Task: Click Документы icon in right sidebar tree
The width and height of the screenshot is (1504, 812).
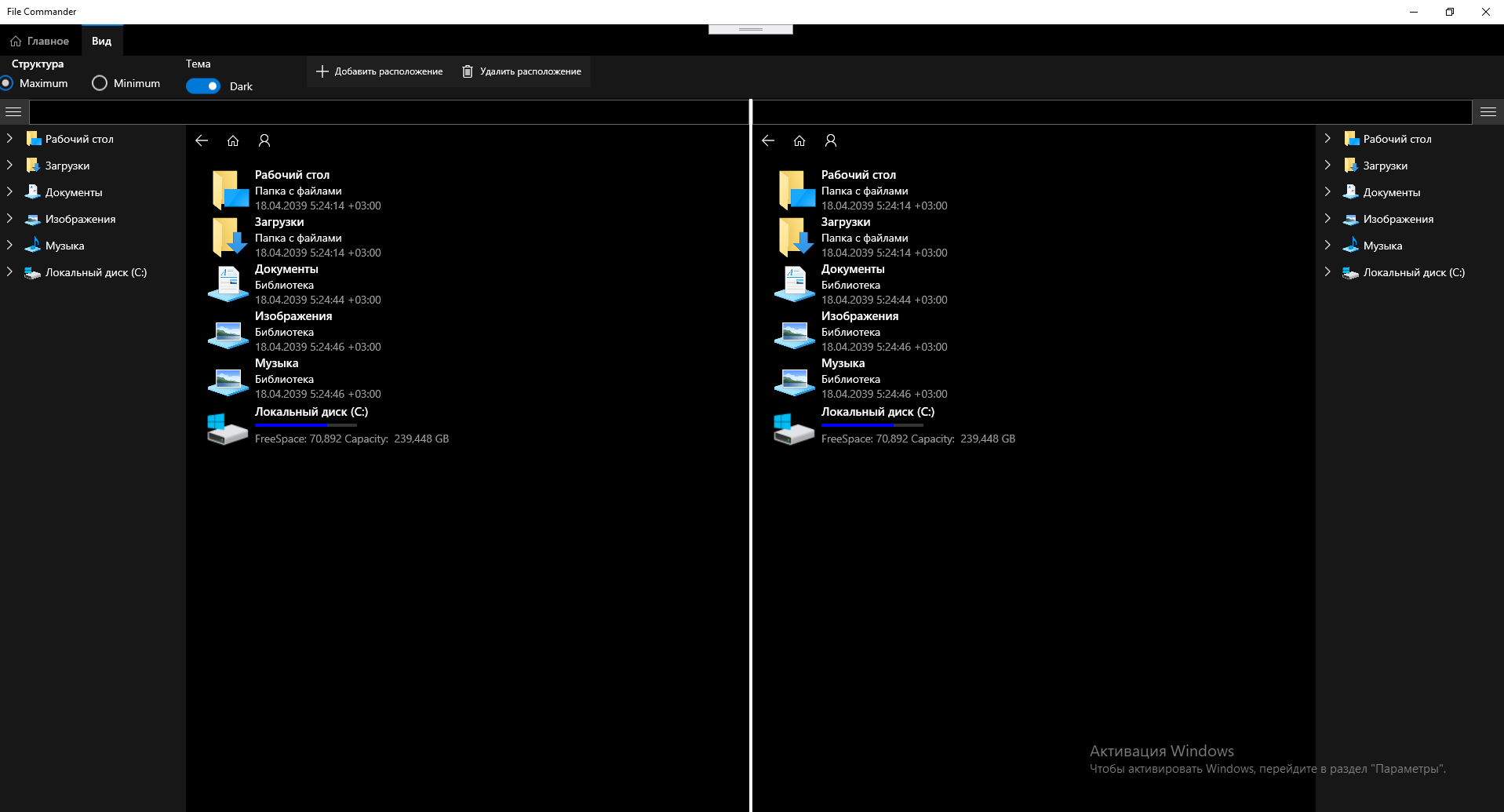Action: pos(1351,192)
